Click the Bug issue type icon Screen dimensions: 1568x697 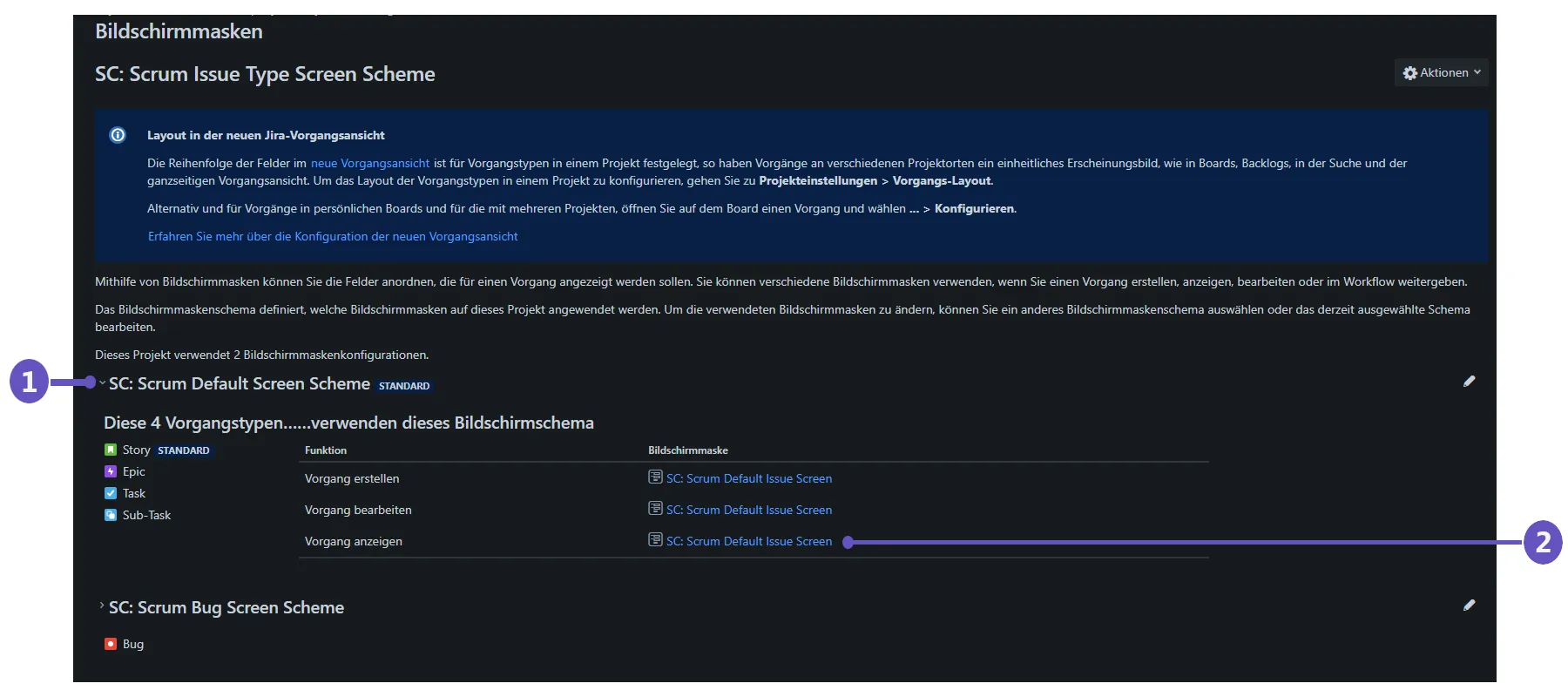point(111,644)
